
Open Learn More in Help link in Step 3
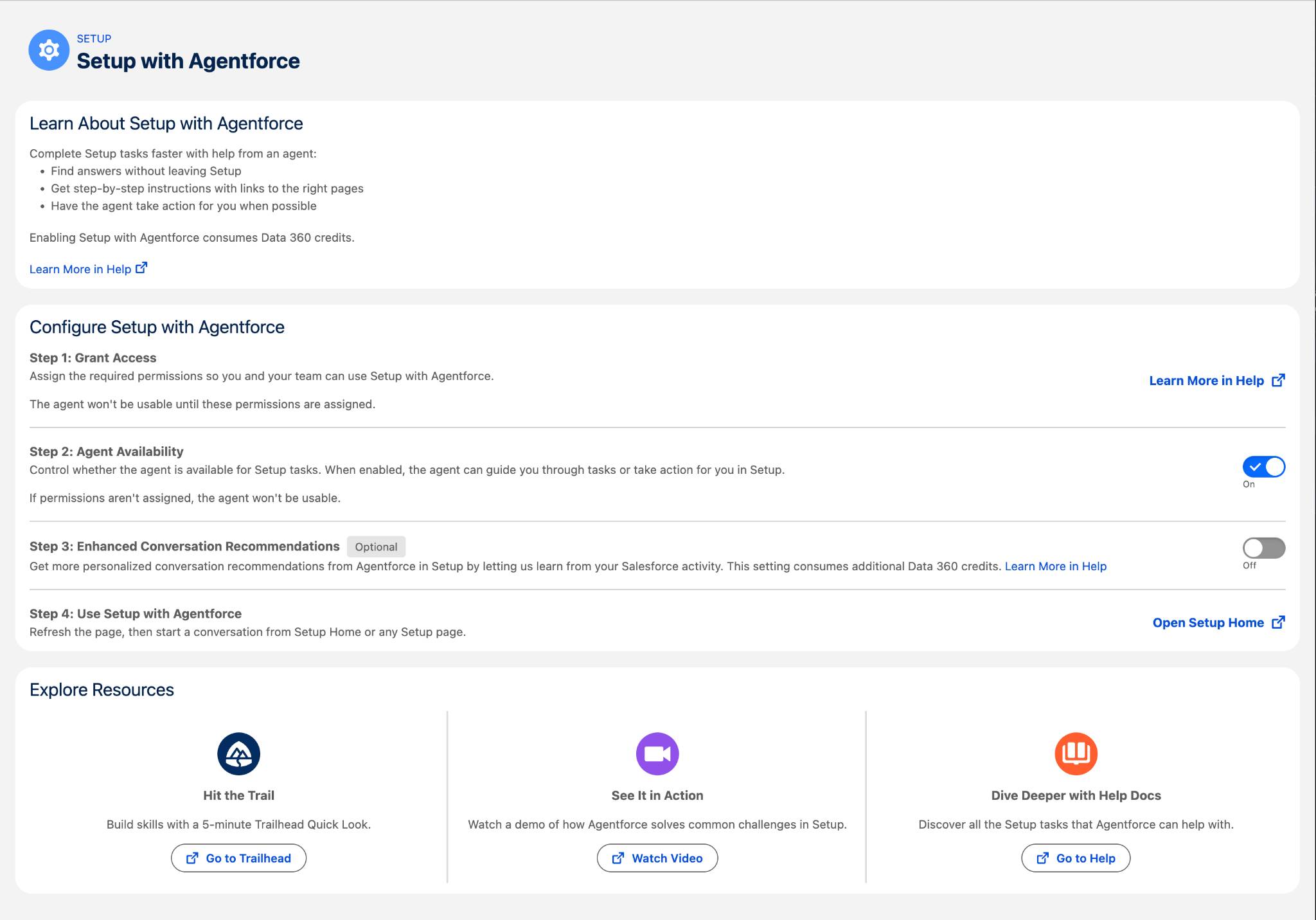[1056, 566]
